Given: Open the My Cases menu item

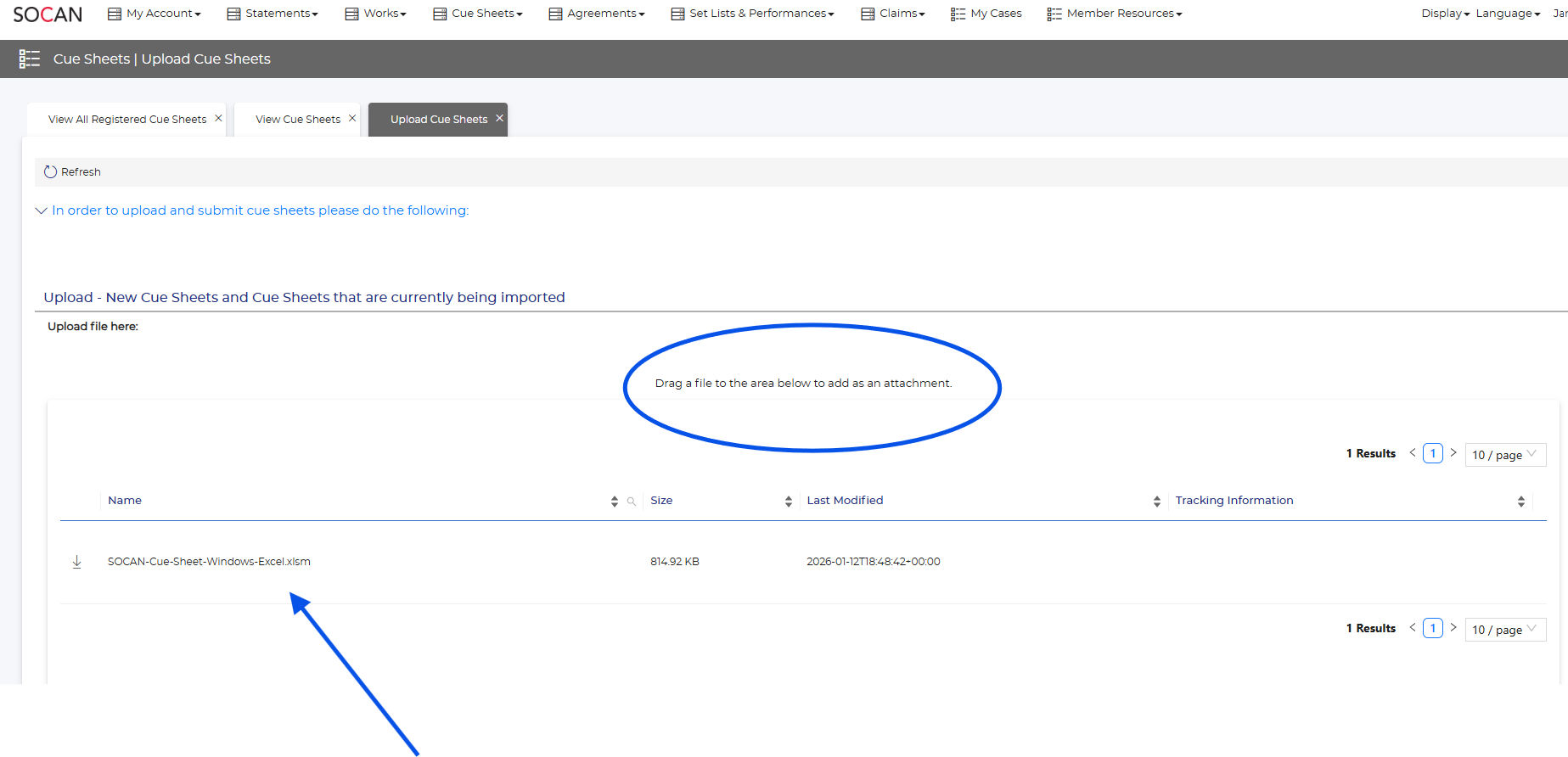Looking at the screenshot, I should (986, 14).
